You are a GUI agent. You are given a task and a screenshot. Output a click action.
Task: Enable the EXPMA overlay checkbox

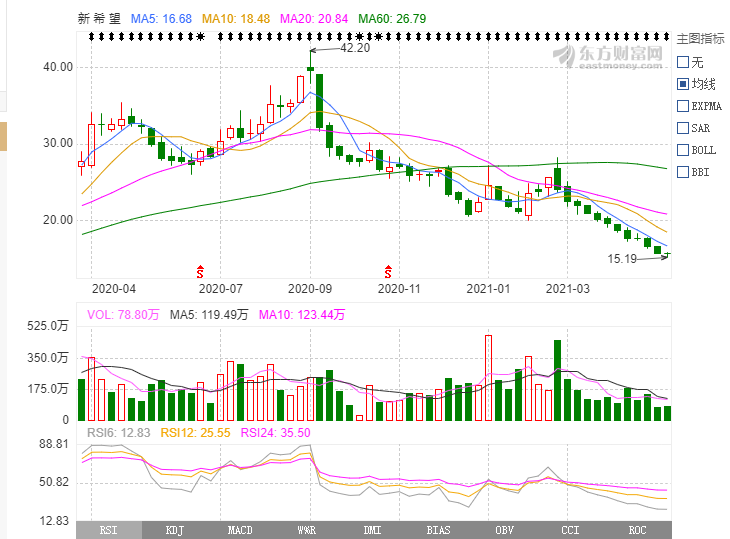point(683,106)
